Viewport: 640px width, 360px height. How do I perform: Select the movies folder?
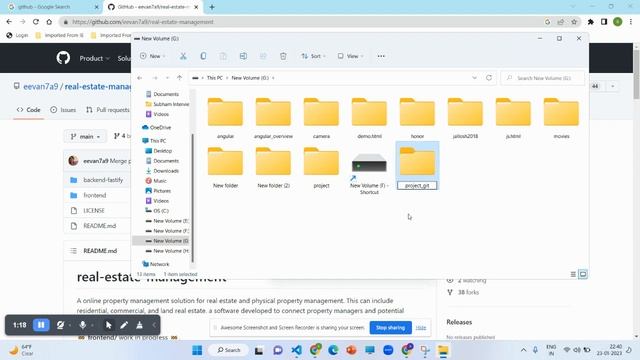[x=561, y=118]
